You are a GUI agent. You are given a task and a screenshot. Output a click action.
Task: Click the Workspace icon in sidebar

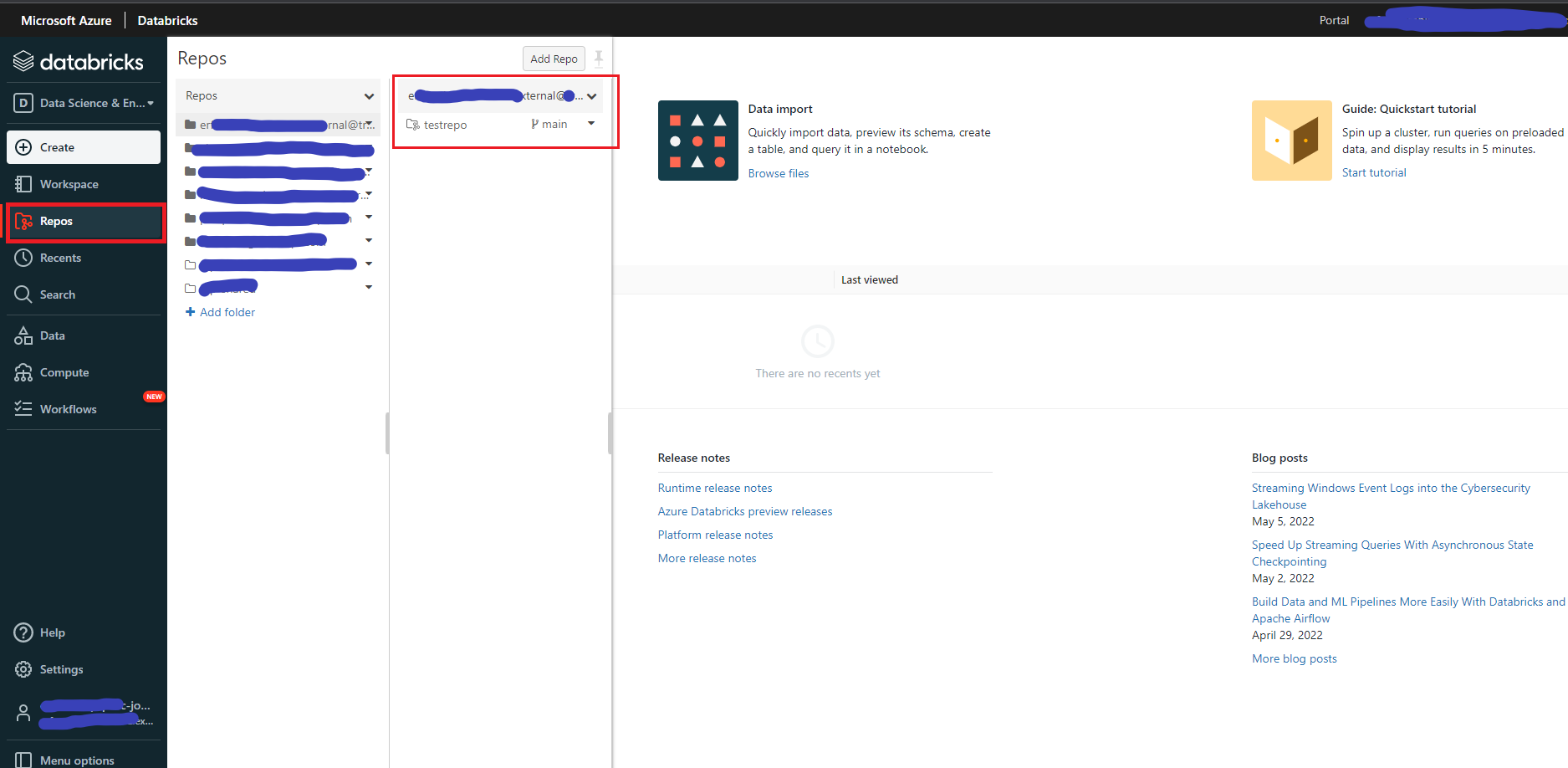click(x=23, y=184)
